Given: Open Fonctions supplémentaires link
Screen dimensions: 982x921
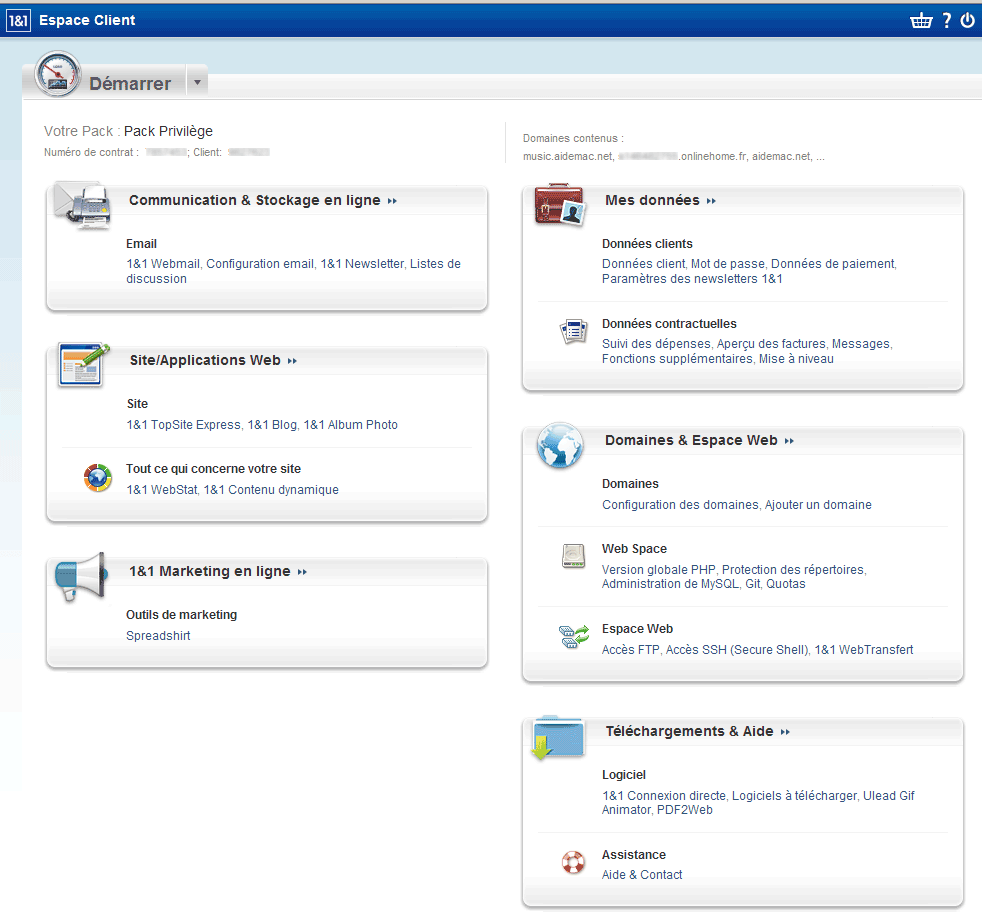Looking at the screenshot, I should coord(677,359).
